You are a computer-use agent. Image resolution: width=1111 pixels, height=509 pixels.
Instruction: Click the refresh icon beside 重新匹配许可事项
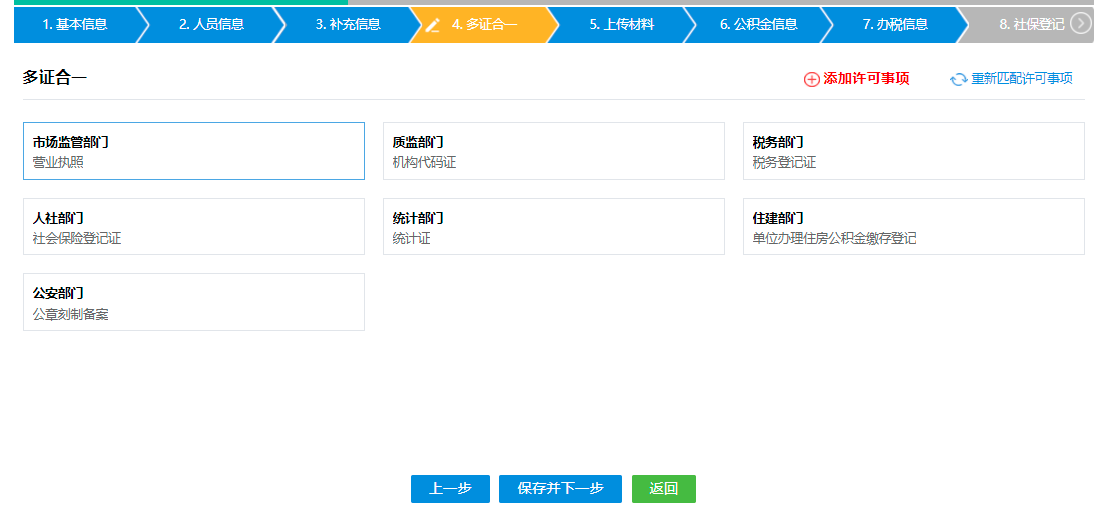958,79
